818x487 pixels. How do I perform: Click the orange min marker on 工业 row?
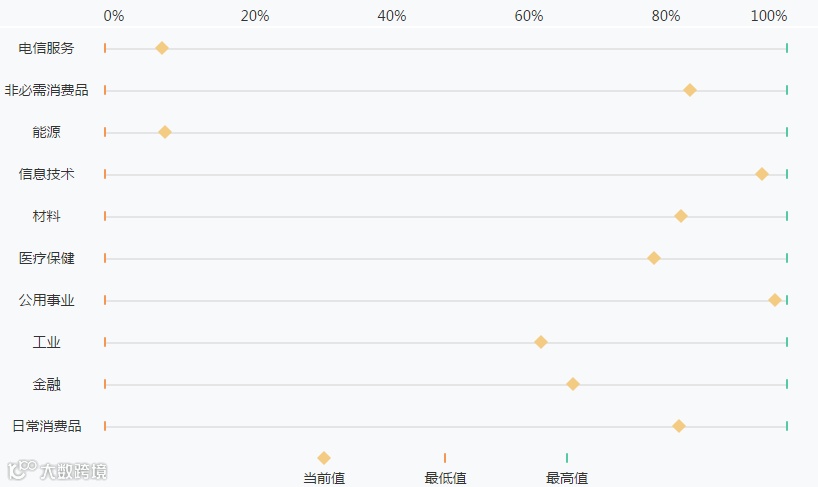point(105,342)
